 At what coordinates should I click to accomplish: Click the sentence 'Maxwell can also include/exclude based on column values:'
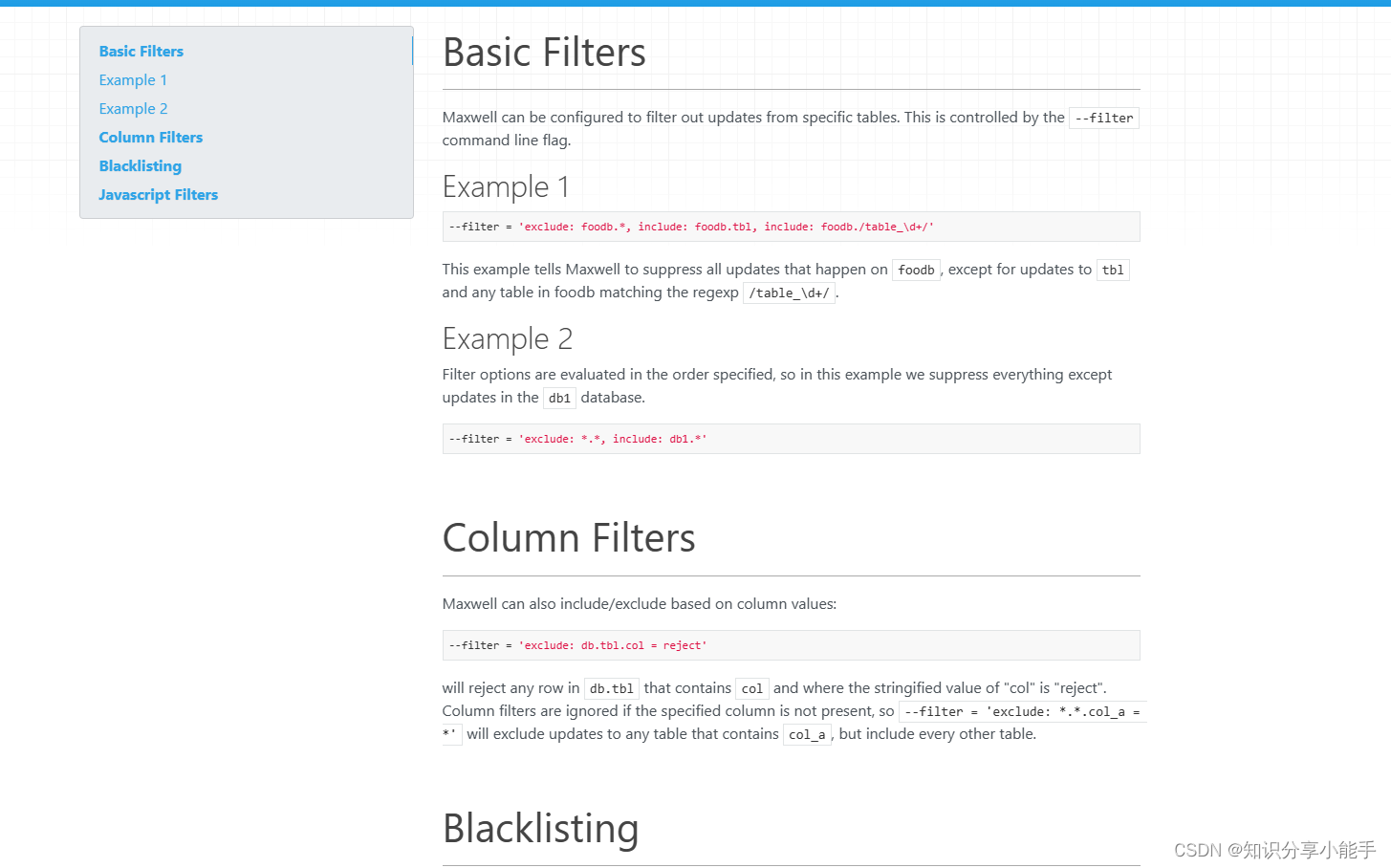coord(639,604)
